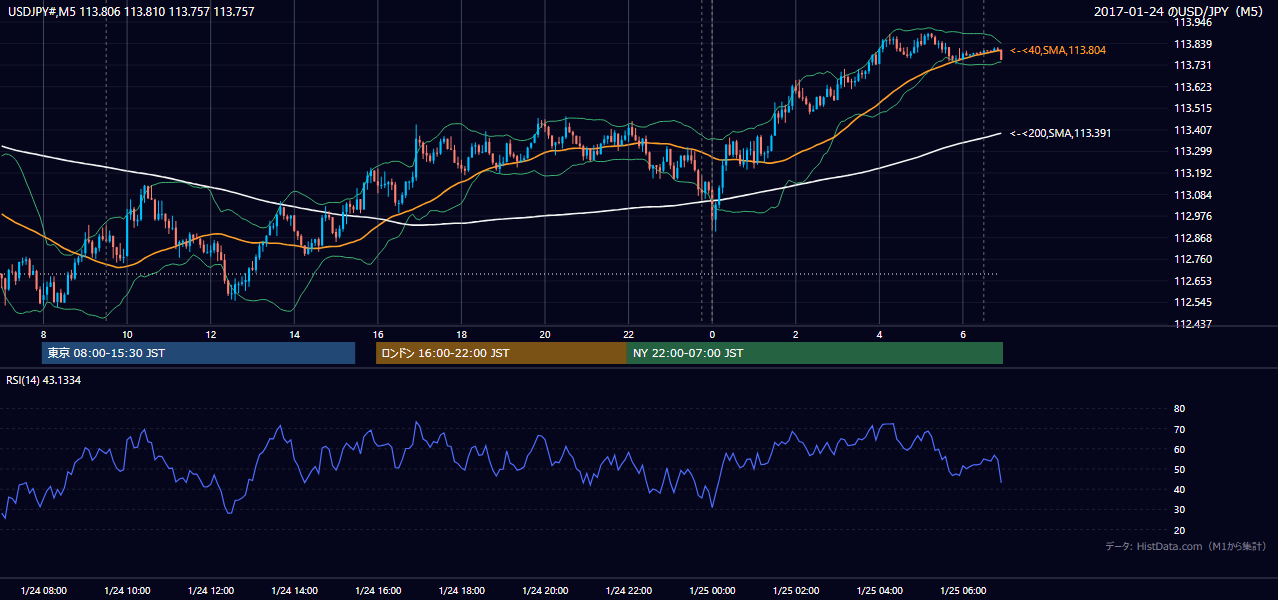The width and height of the screenshot is (1278, 600).
Task: Click price axis value 113.515
Action: (x=1192, y=108)
